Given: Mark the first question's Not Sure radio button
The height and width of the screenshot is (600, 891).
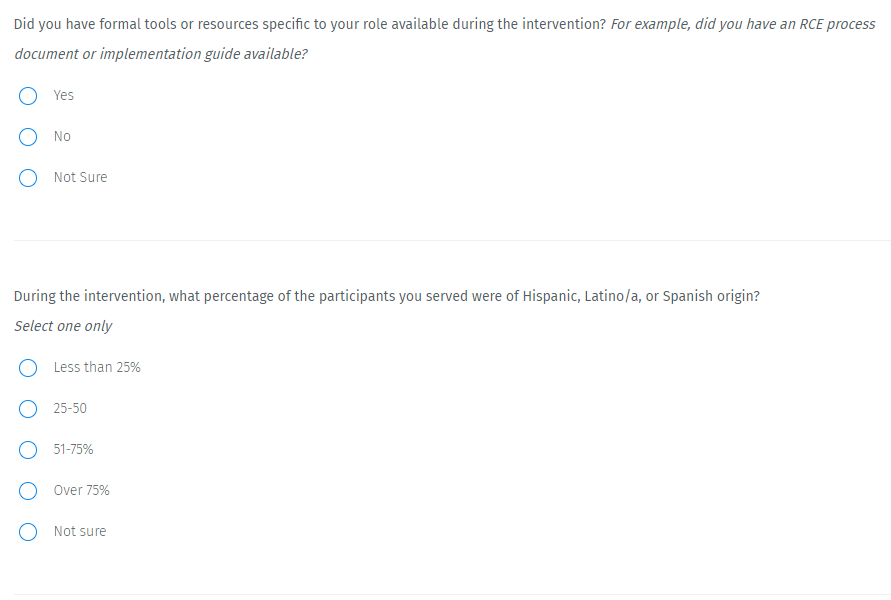Looking at the screenshot, I should click(30, 178).
